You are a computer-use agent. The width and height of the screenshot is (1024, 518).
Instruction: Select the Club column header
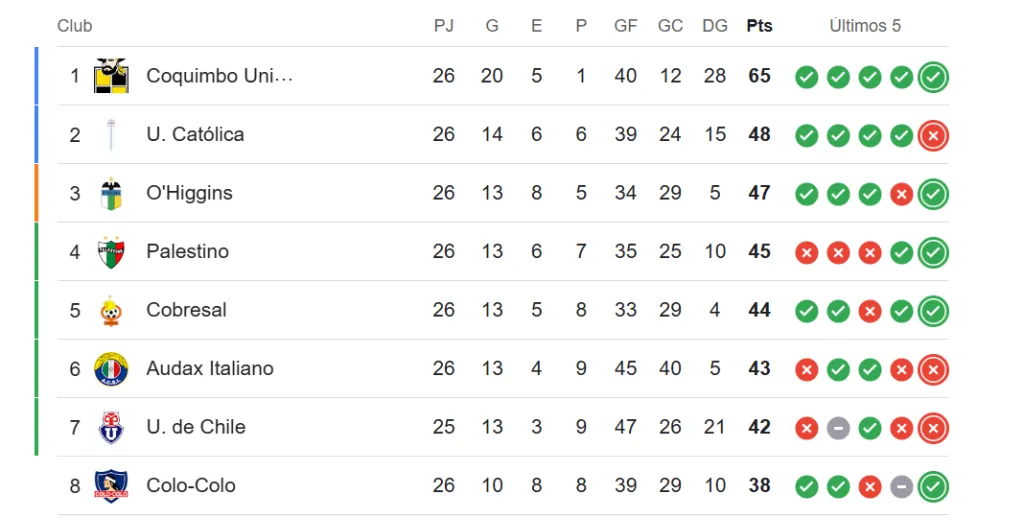(75, 26)
